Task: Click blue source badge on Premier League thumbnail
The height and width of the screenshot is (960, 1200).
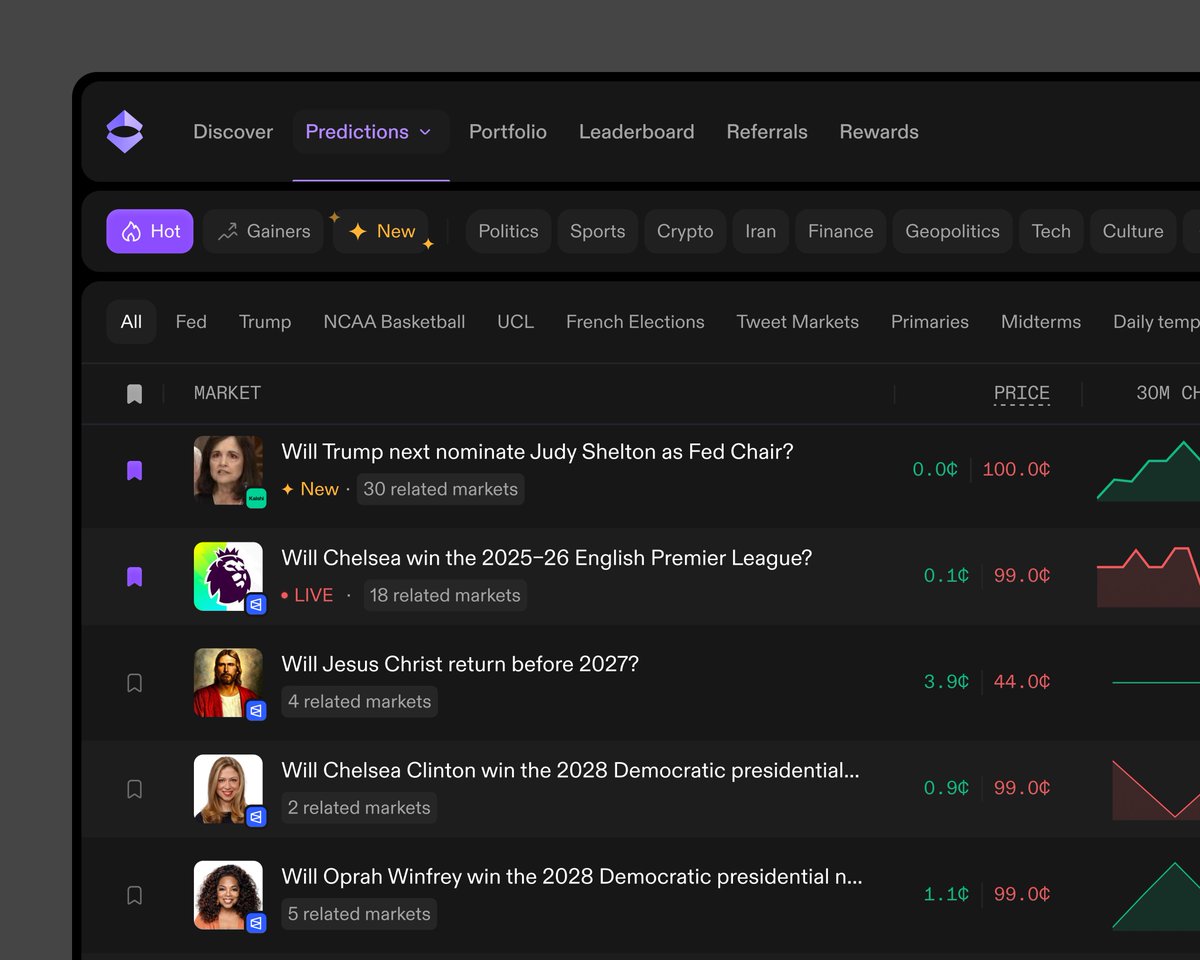Action: click(256, 604)
